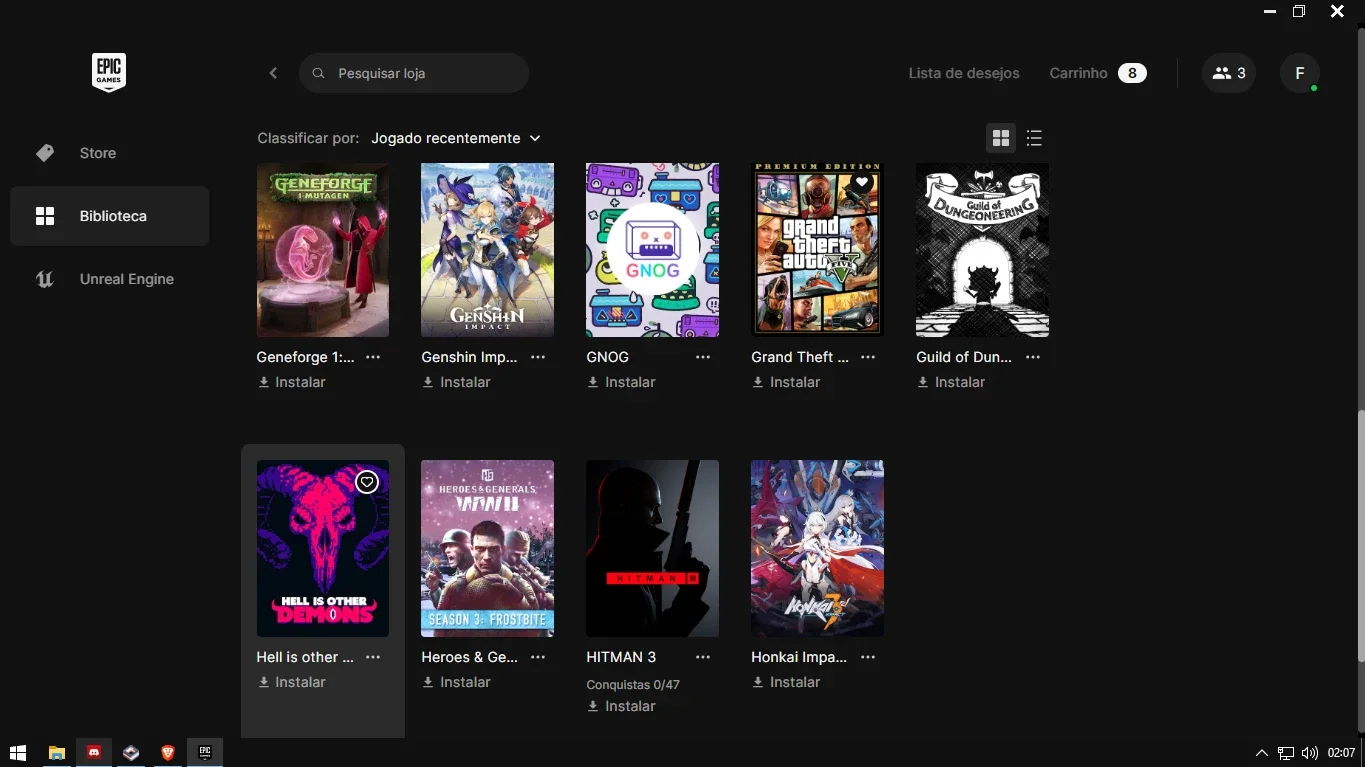
Task: Open more options for Geneforge 1
Action: (x=373, y=357)
